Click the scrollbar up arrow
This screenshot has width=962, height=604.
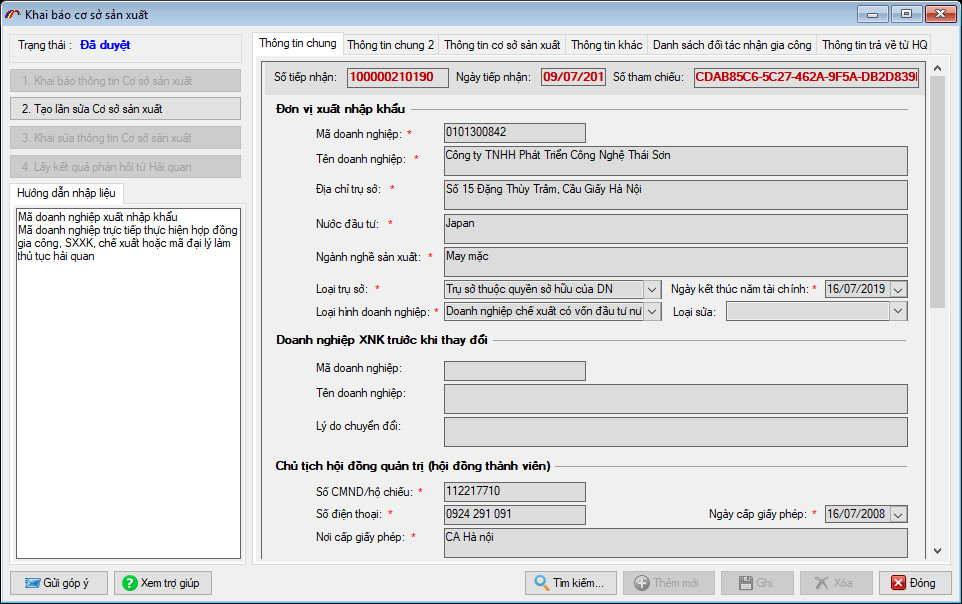[937, 68]
